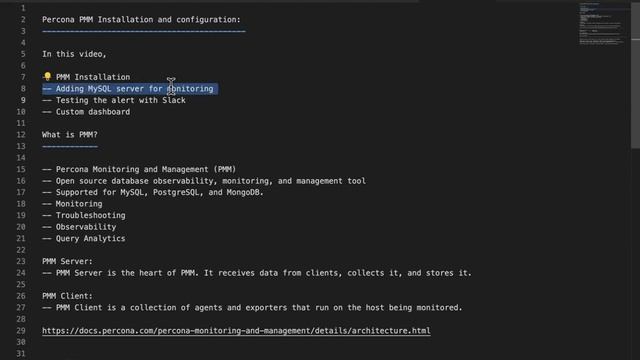The image size is (640, 360).
Task: Click line number 2 in gutter
Action: coord(23,20)
